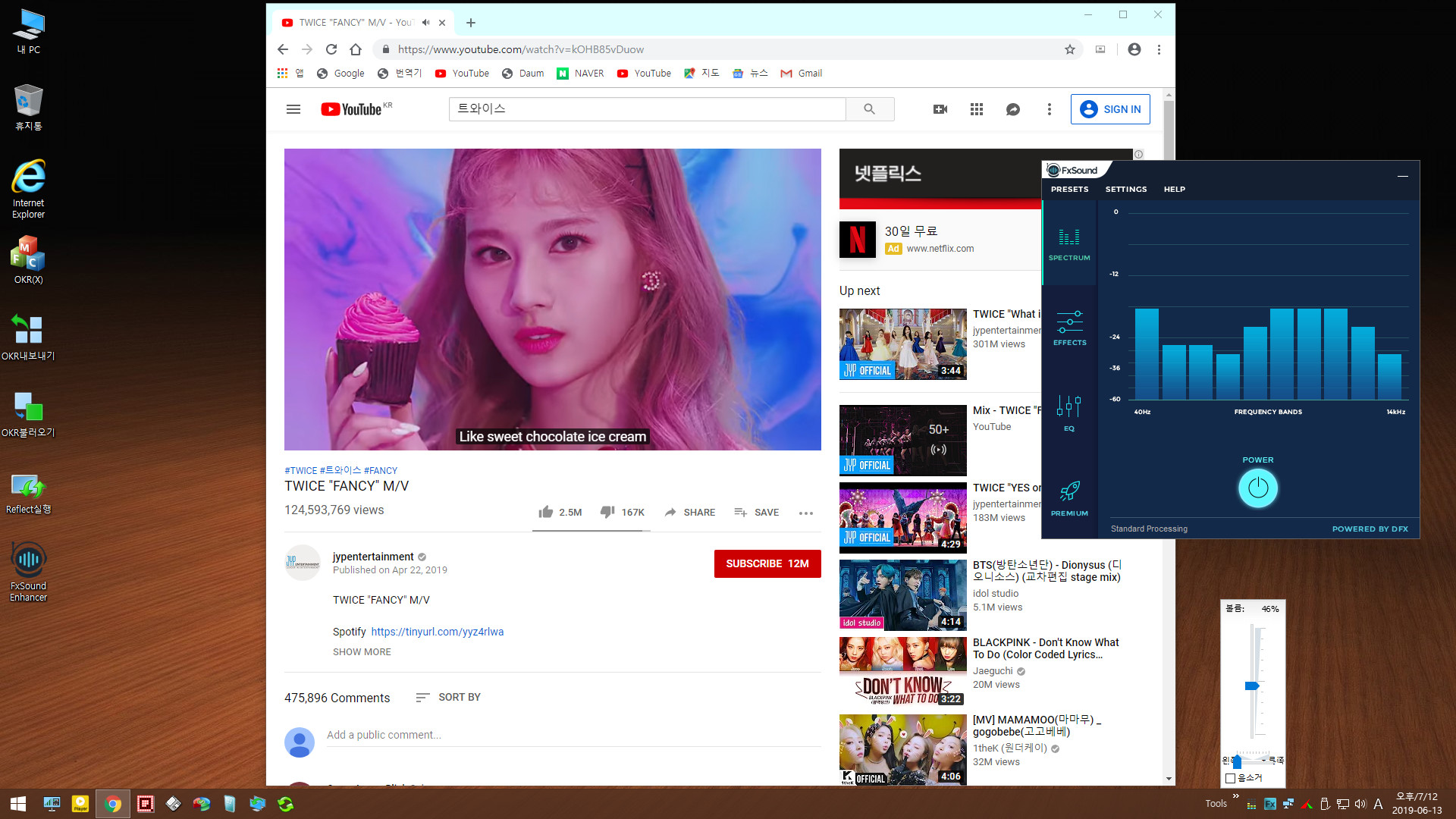Click the Chrome home button

point(356,49)
